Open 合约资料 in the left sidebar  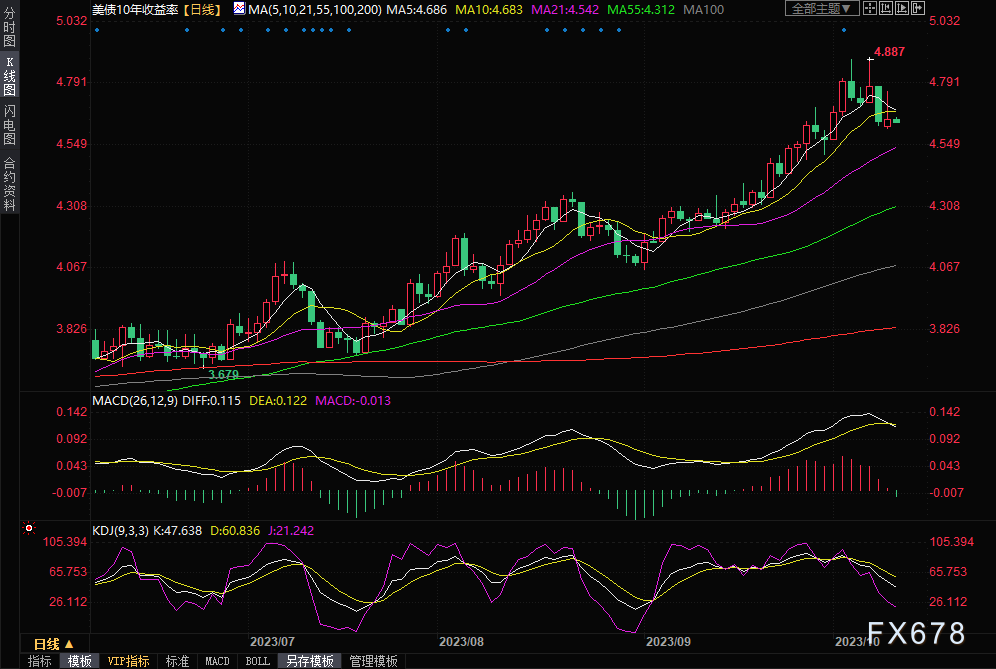click(10, 184)
